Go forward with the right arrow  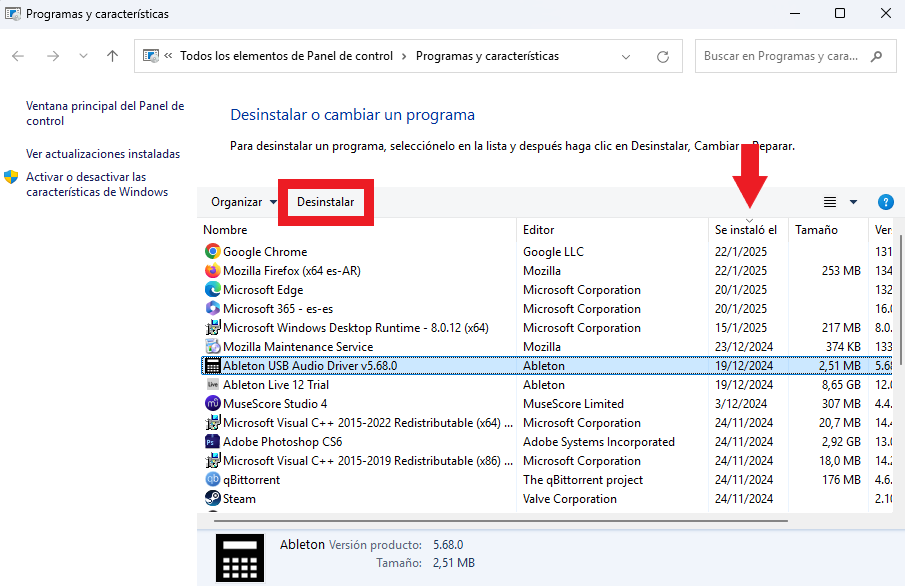(53, 56)
